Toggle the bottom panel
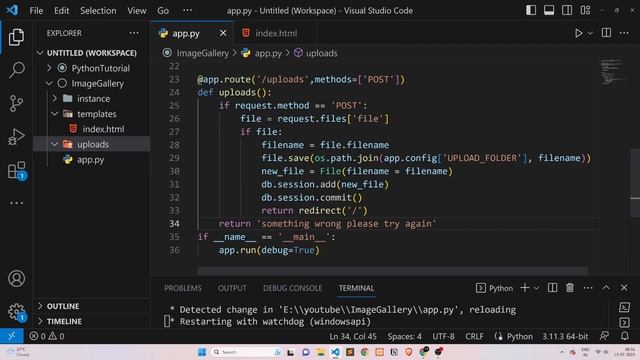 [x=549, y=10]
